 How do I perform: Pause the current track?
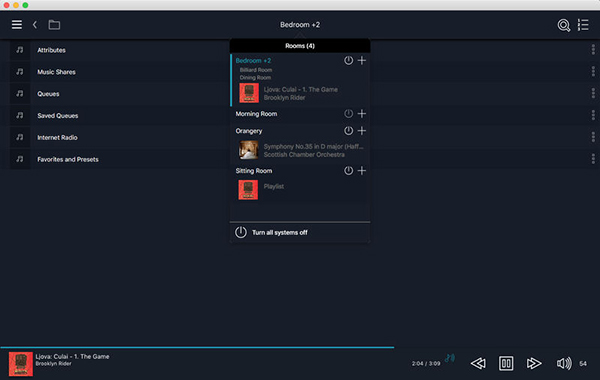pos(506,363)
